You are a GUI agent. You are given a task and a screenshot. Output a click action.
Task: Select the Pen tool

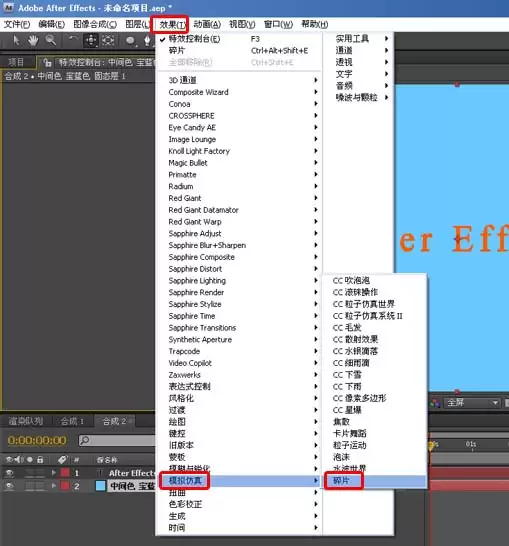tap(148, 41)
